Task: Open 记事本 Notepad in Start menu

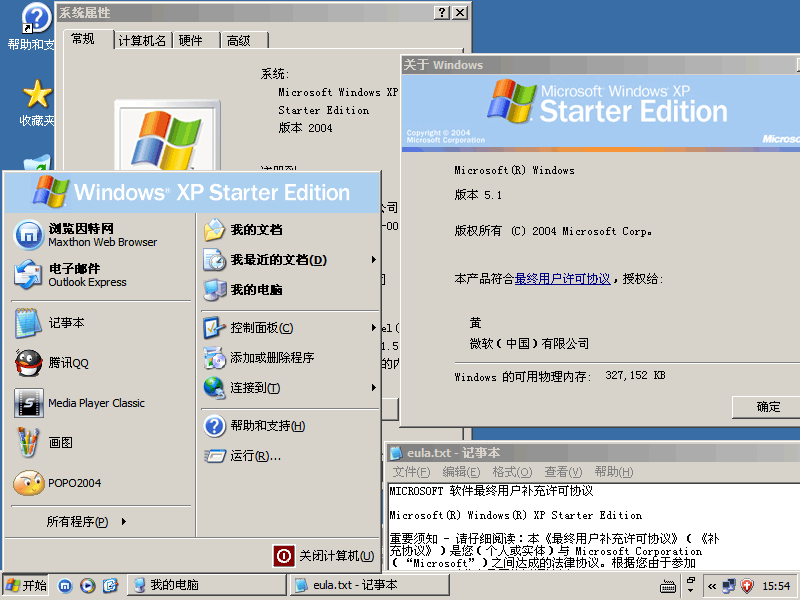Action: (102, 323)
